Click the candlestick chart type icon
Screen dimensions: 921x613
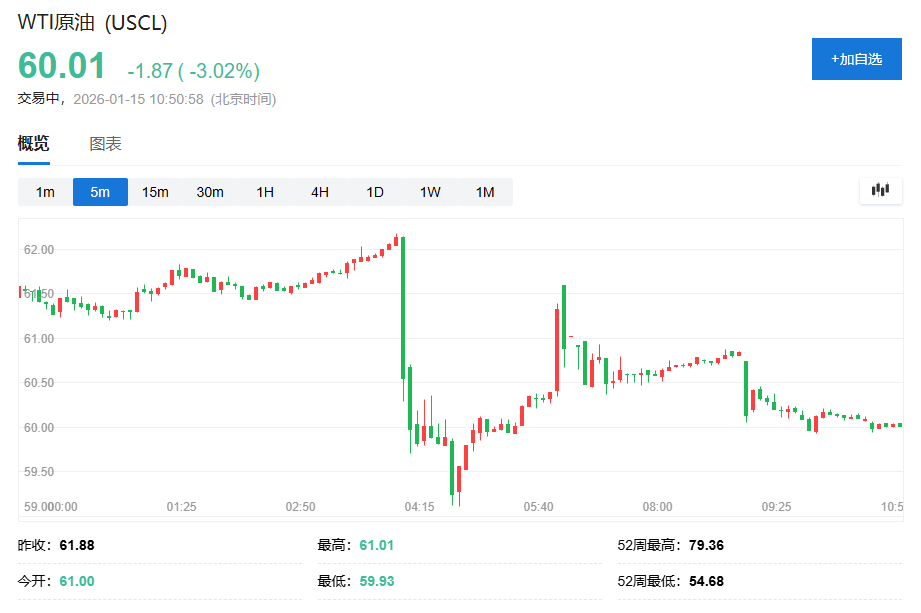click(x=880, y=190)
